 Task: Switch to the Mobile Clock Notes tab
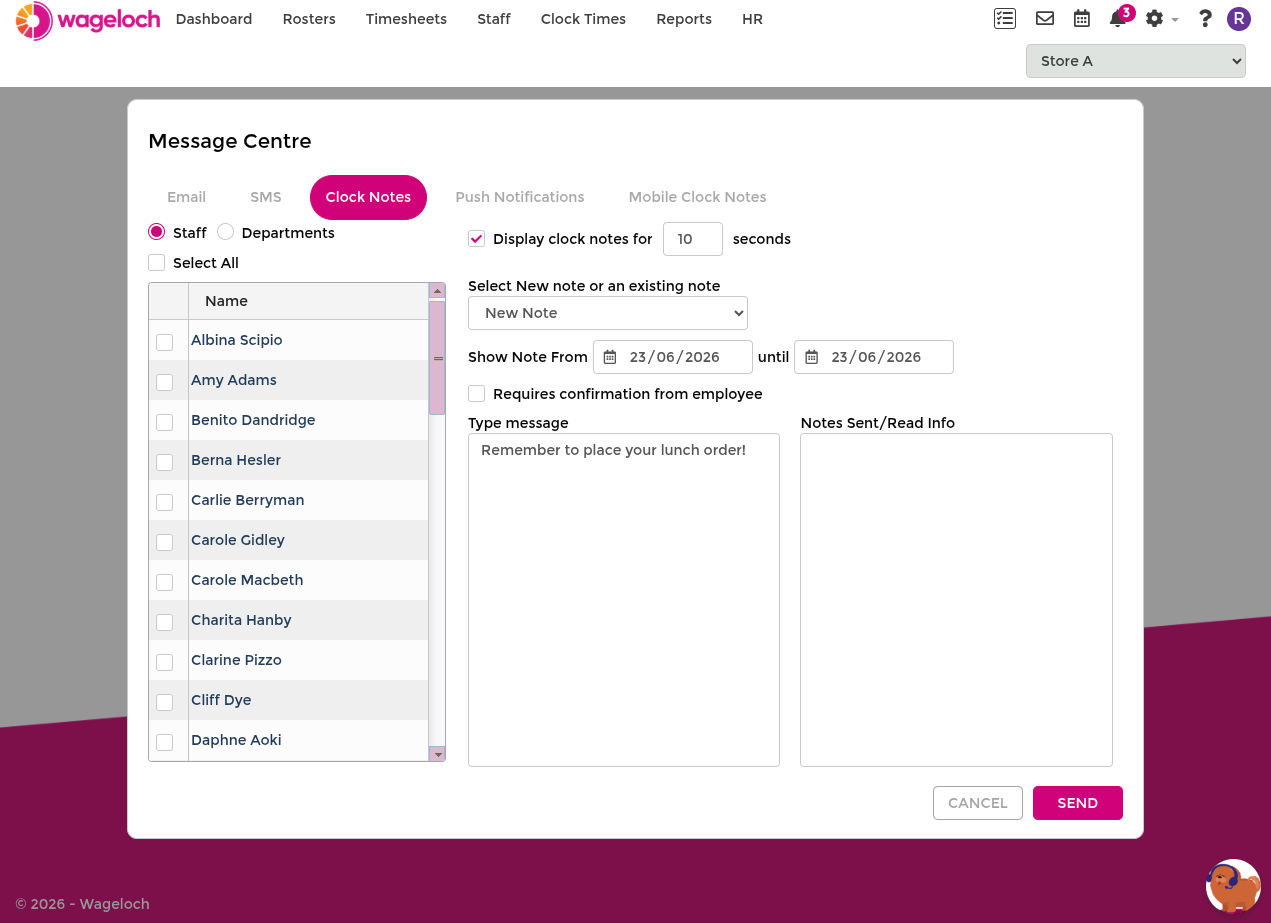[x=697, y=197]
